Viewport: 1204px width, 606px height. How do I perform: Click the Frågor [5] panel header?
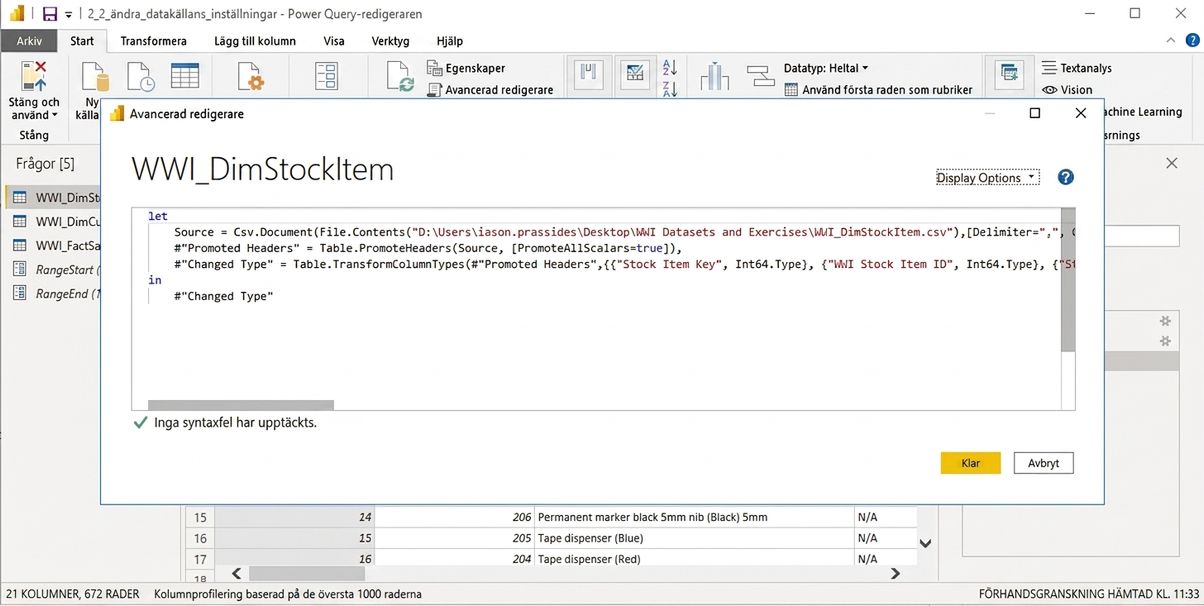[45, 163]
